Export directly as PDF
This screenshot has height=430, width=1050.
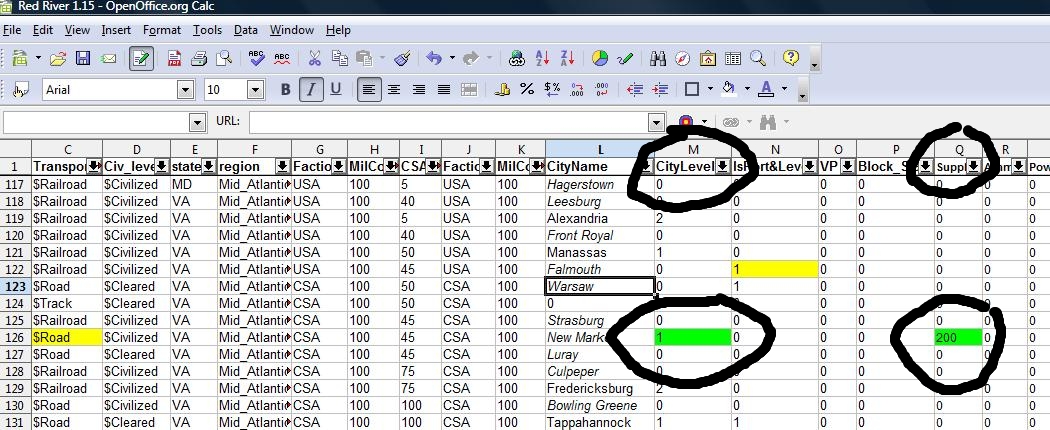tap(175, 58)
